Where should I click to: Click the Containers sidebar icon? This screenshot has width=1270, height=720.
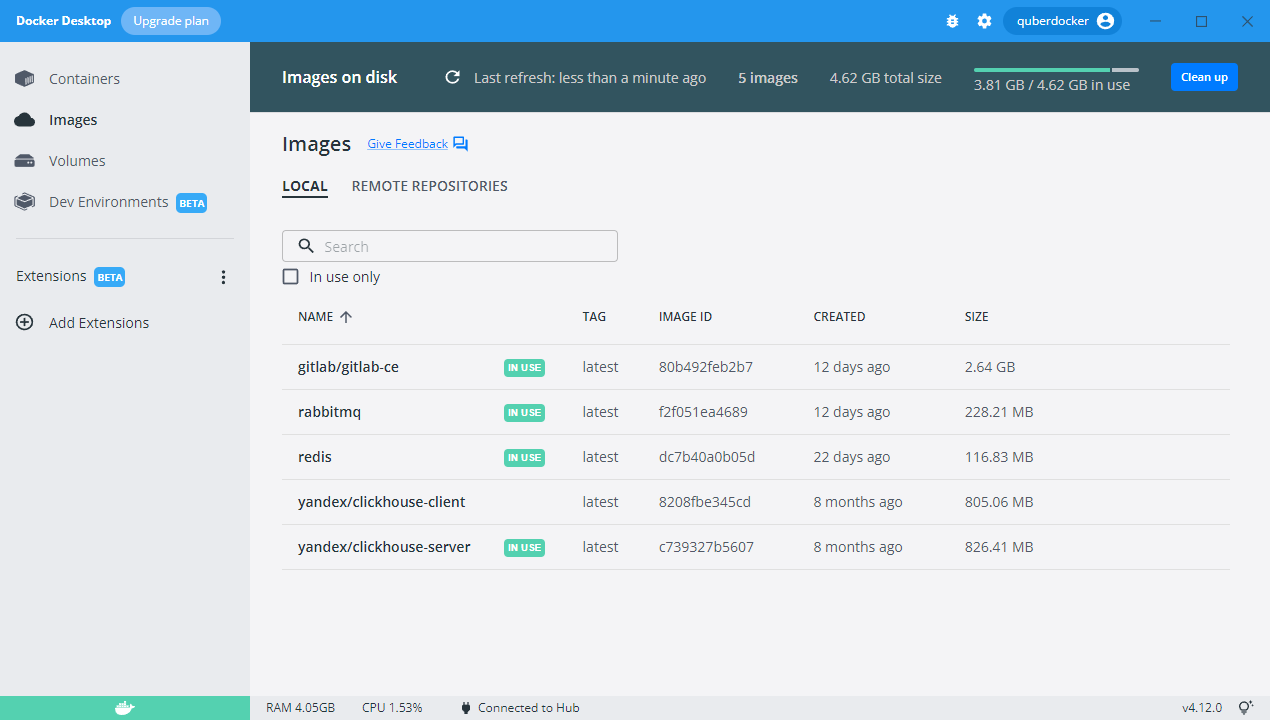[x=25, y=79]
